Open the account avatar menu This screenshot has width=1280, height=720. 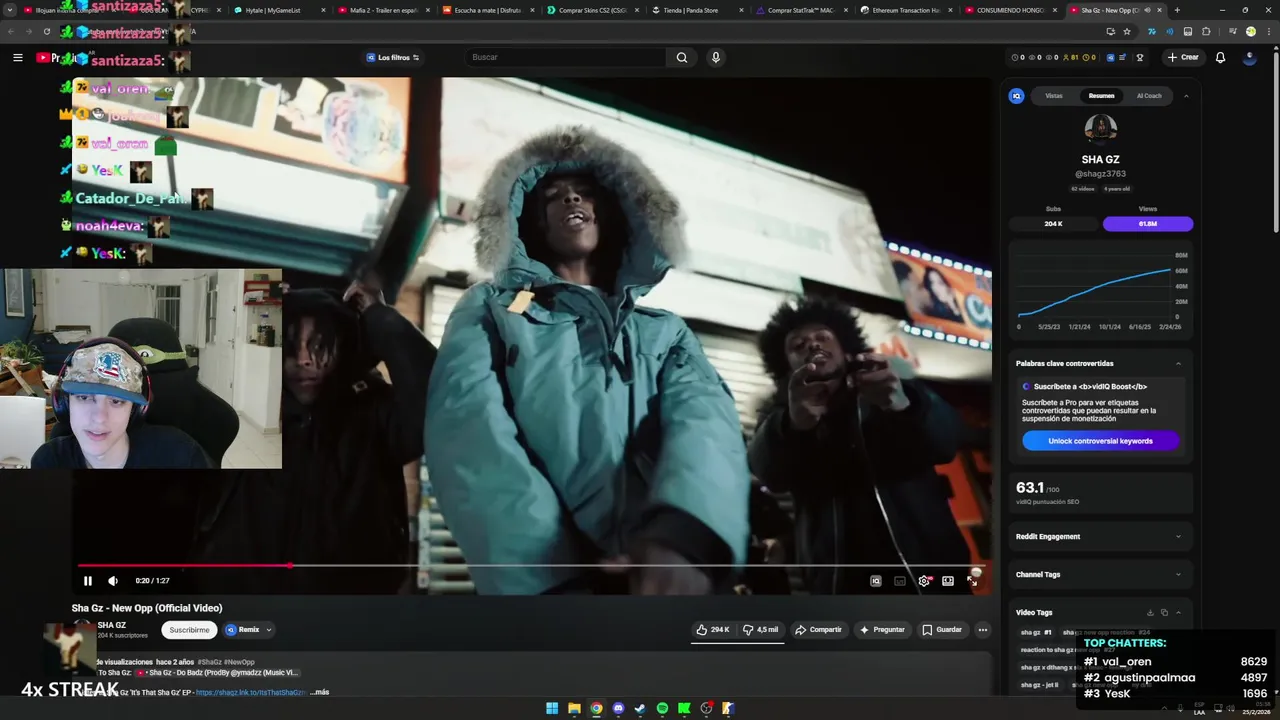point(1249,57)
